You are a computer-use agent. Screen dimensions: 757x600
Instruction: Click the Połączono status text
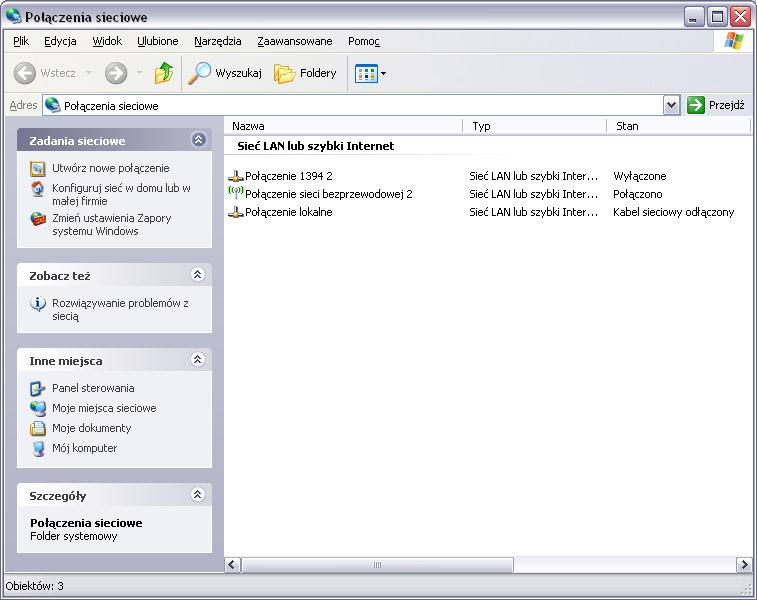coord(638,195)
